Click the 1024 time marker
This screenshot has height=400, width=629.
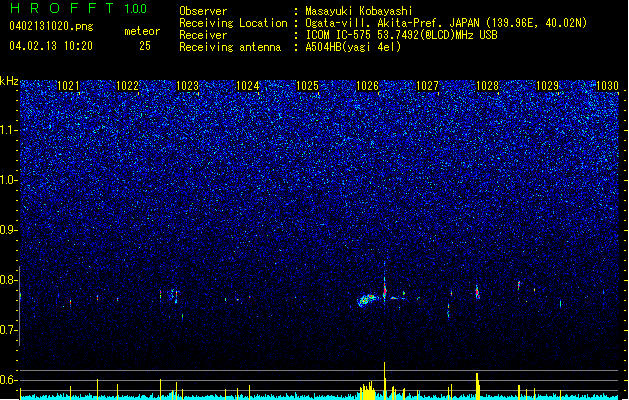tap(248, 85)
